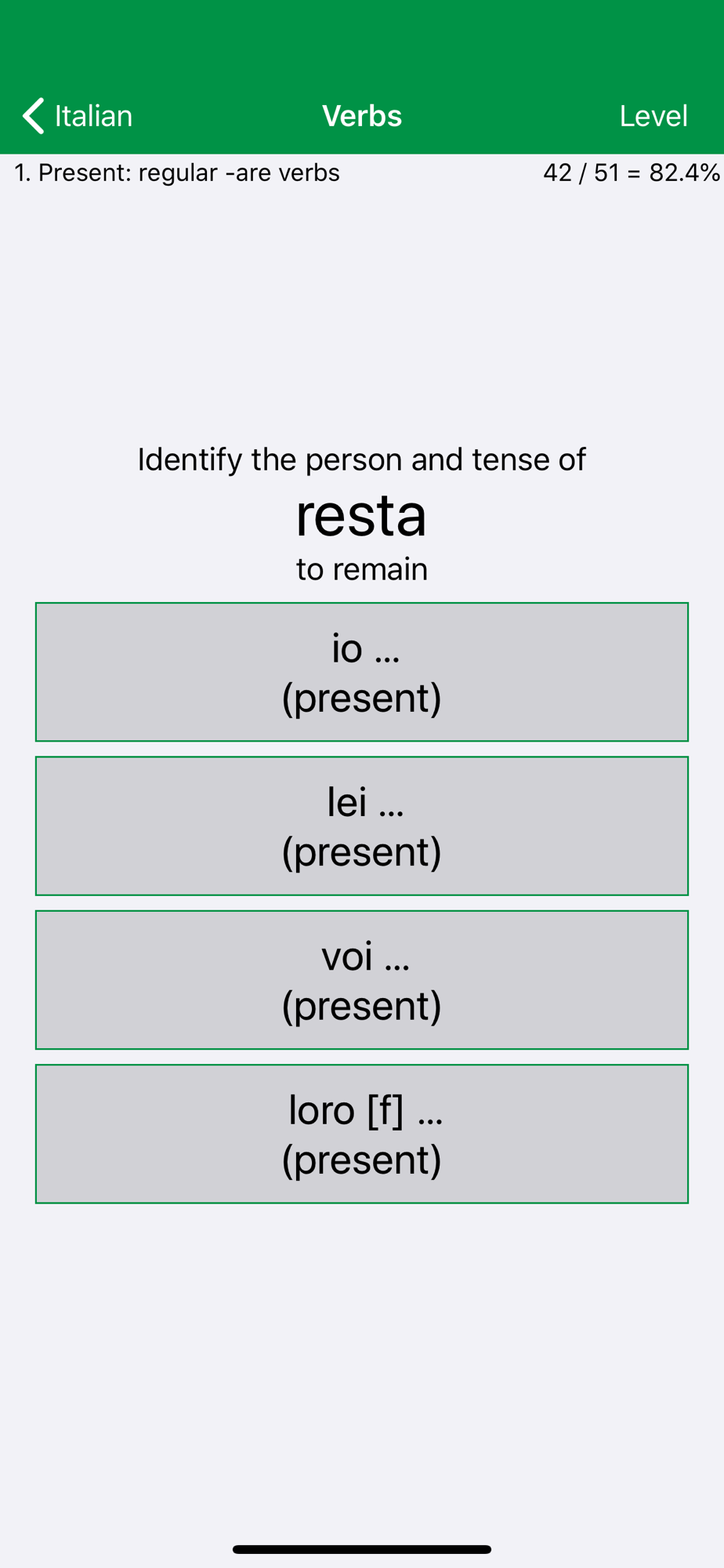This screenshot has width=724, height=1568.
Task: Tap "(present)" under the loro [f] option
Action: [362, 1160]
